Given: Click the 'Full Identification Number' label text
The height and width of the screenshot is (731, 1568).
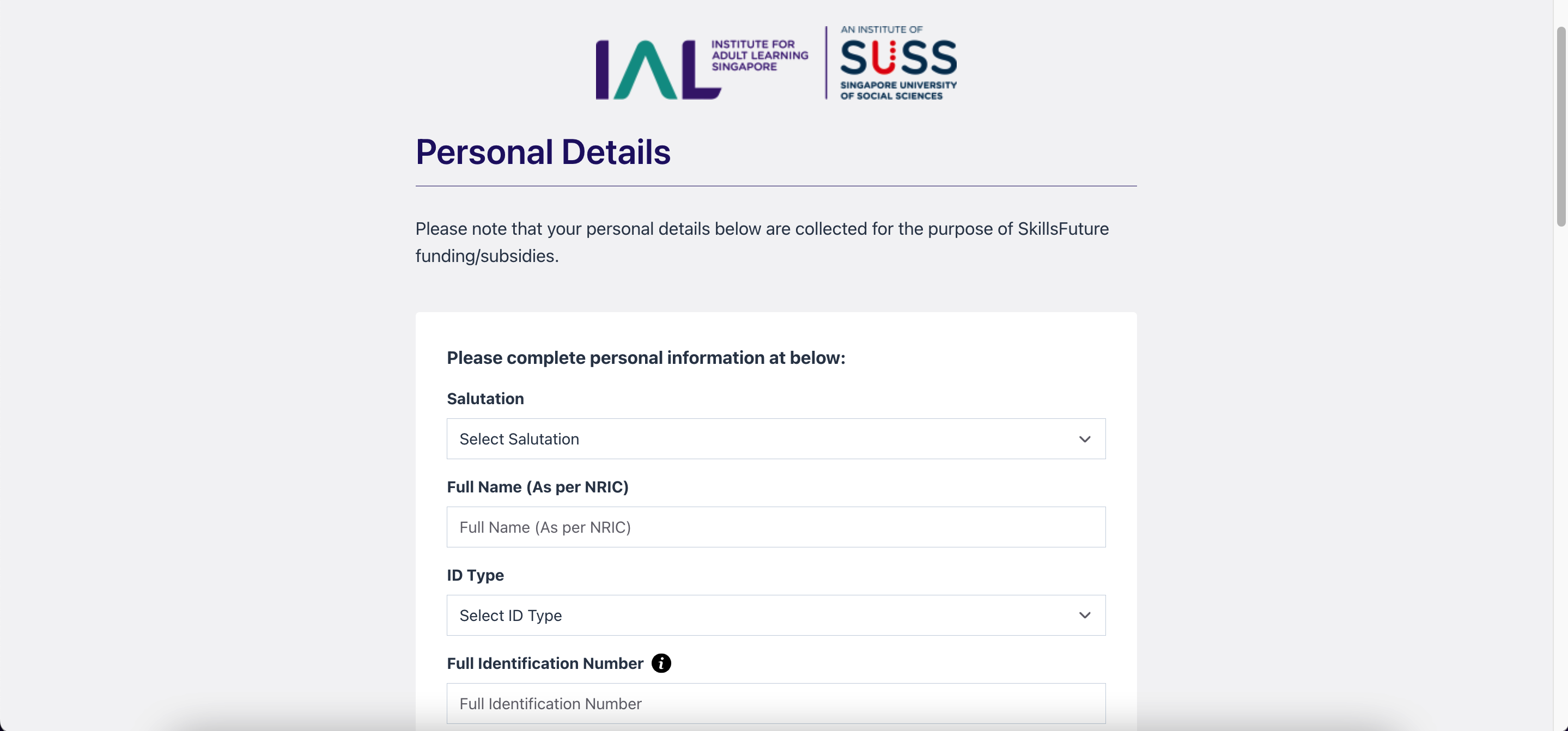Looking at the screenshot, I should (x=545, y=663).
